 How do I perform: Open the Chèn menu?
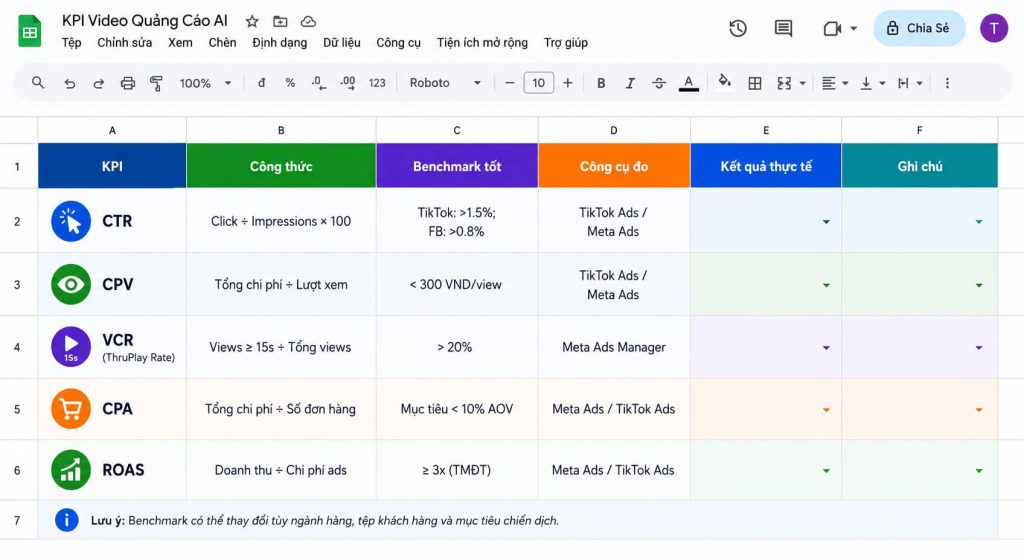222,42
